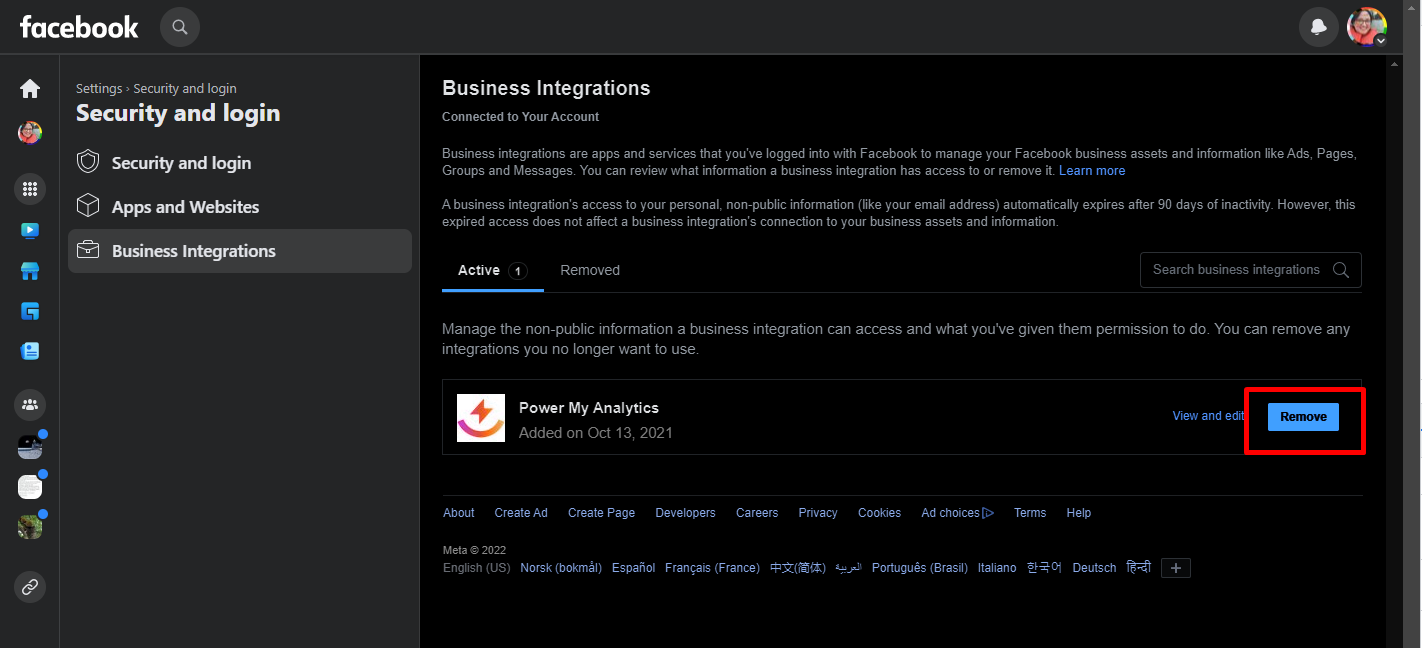Open the News feed document icon in sidebar
The image size is (1422, 648).
[30, 351]
